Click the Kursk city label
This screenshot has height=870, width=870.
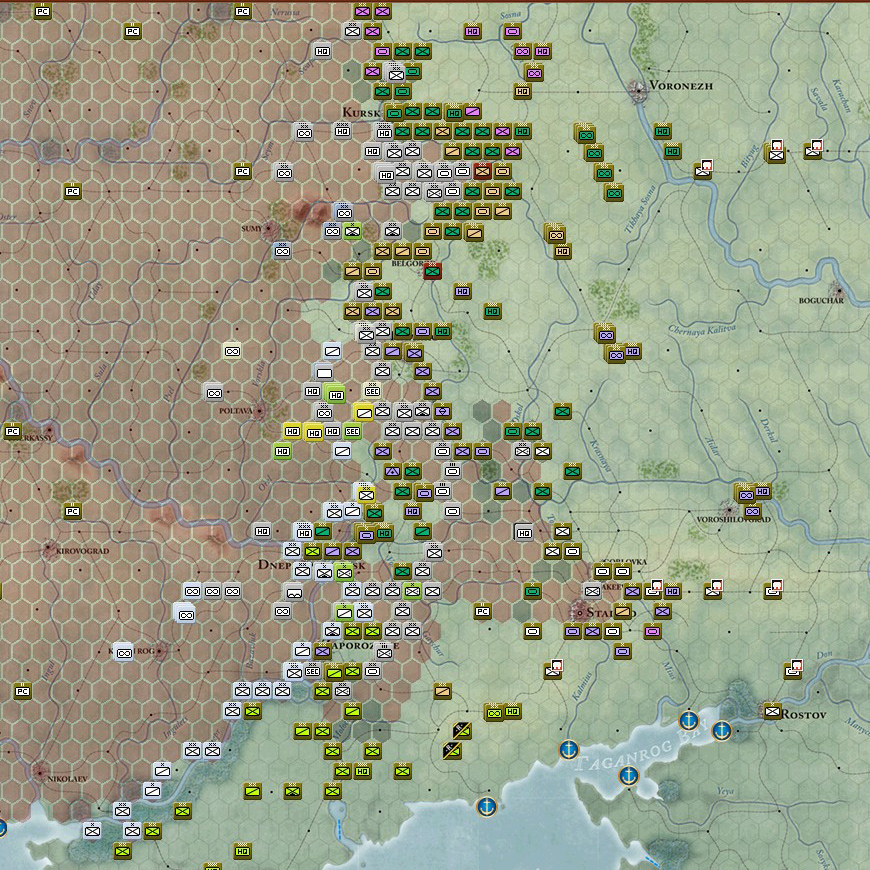[361, 113]
